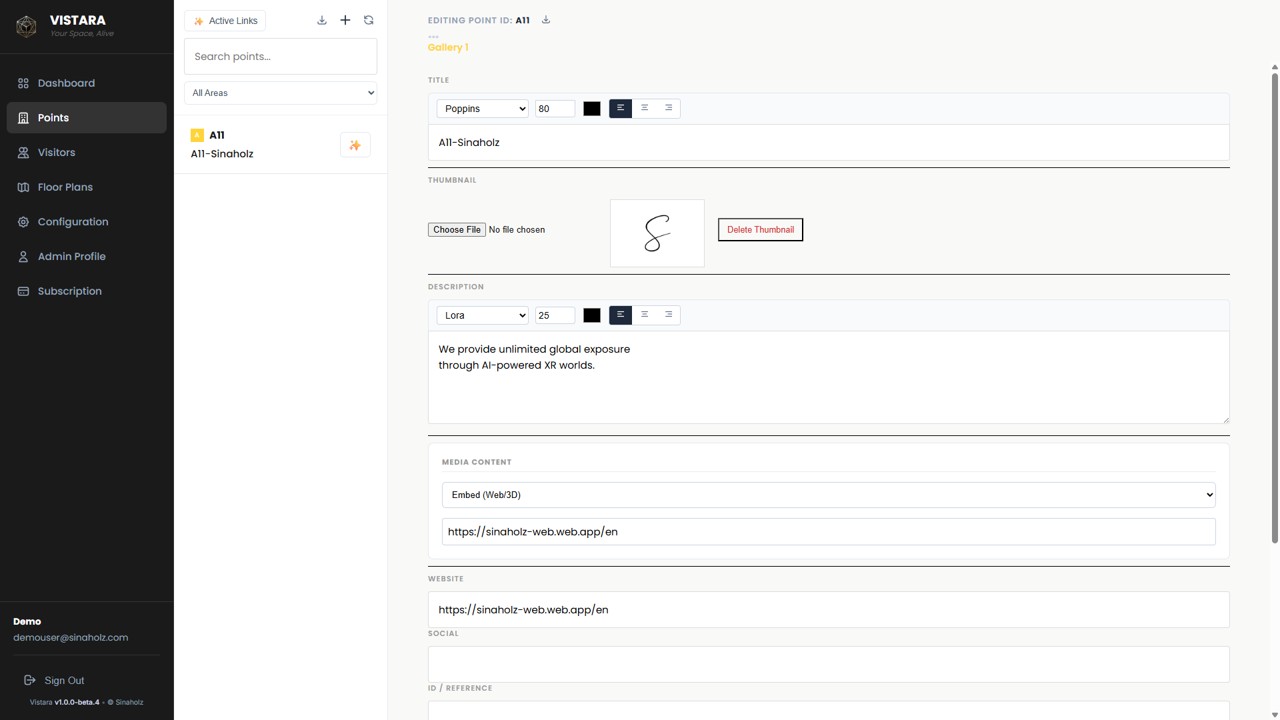Click the sparkle icon beside A11-Sinaholz

355,145
